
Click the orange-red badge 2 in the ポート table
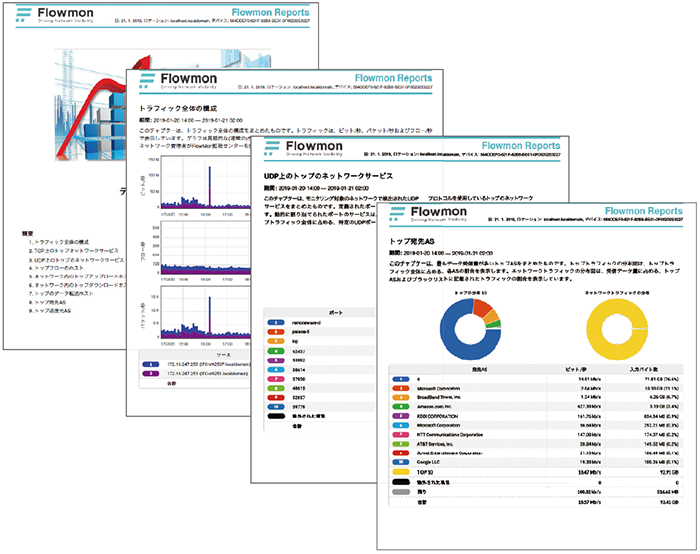(276, 332)
